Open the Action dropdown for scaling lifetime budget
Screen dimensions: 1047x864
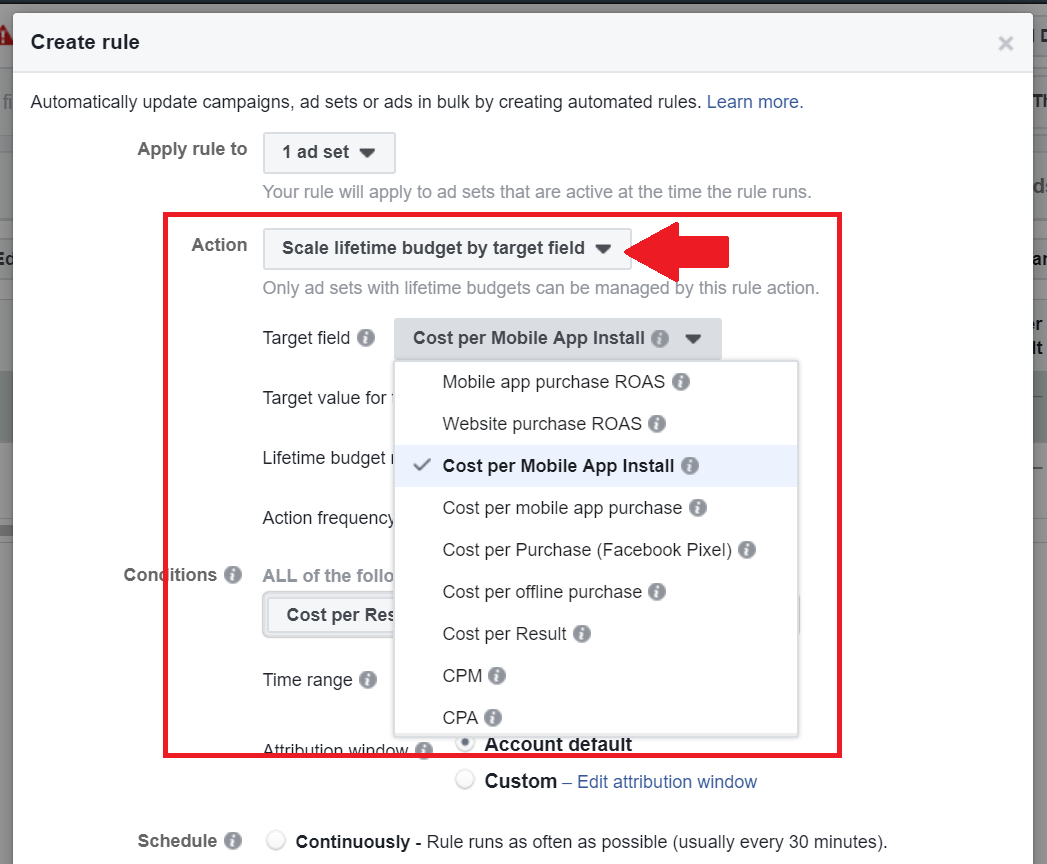447,248
